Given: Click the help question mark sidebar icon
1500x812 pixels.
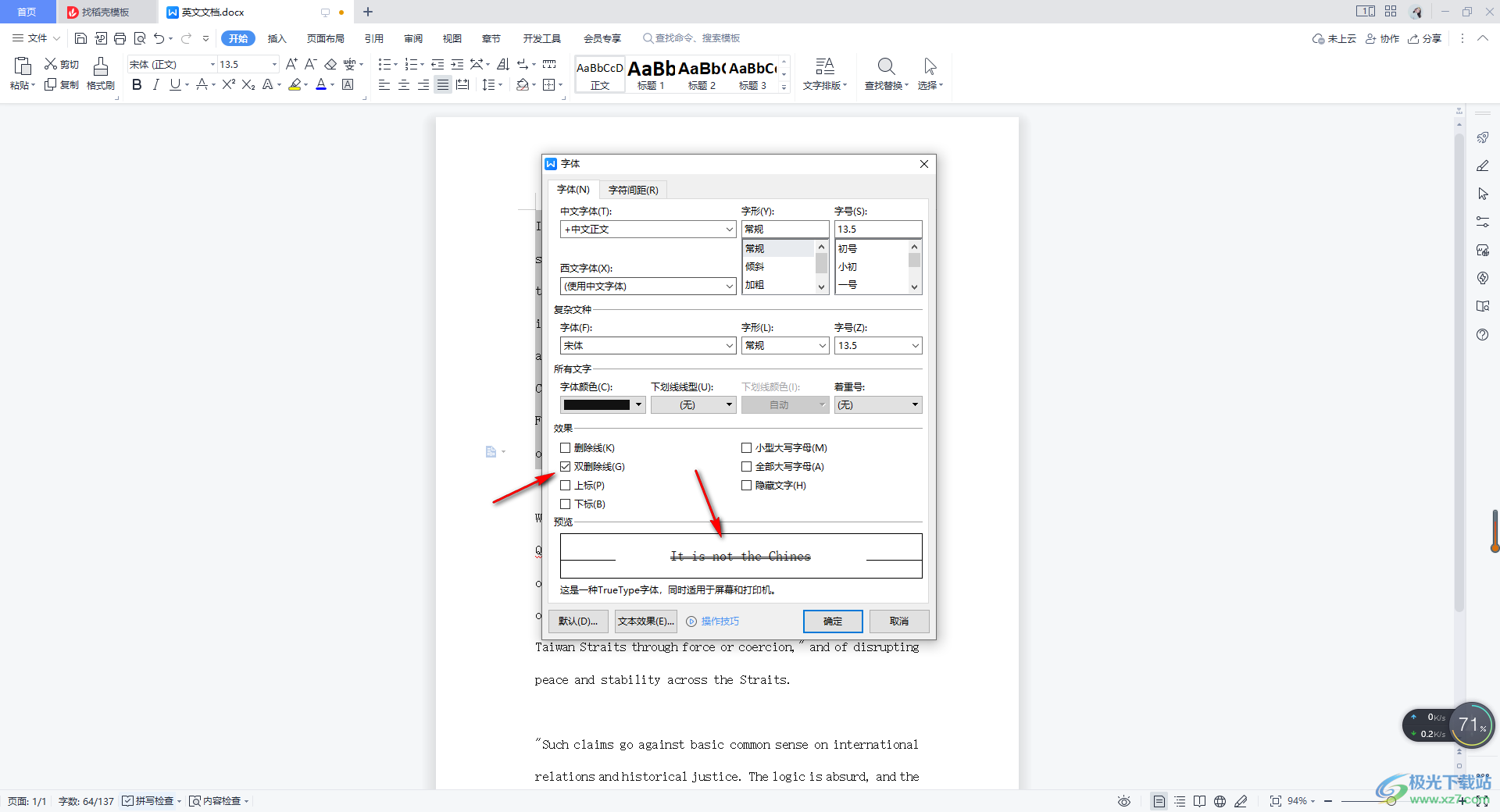Looking at the screenshot, I should click(x=1483, y=335).
